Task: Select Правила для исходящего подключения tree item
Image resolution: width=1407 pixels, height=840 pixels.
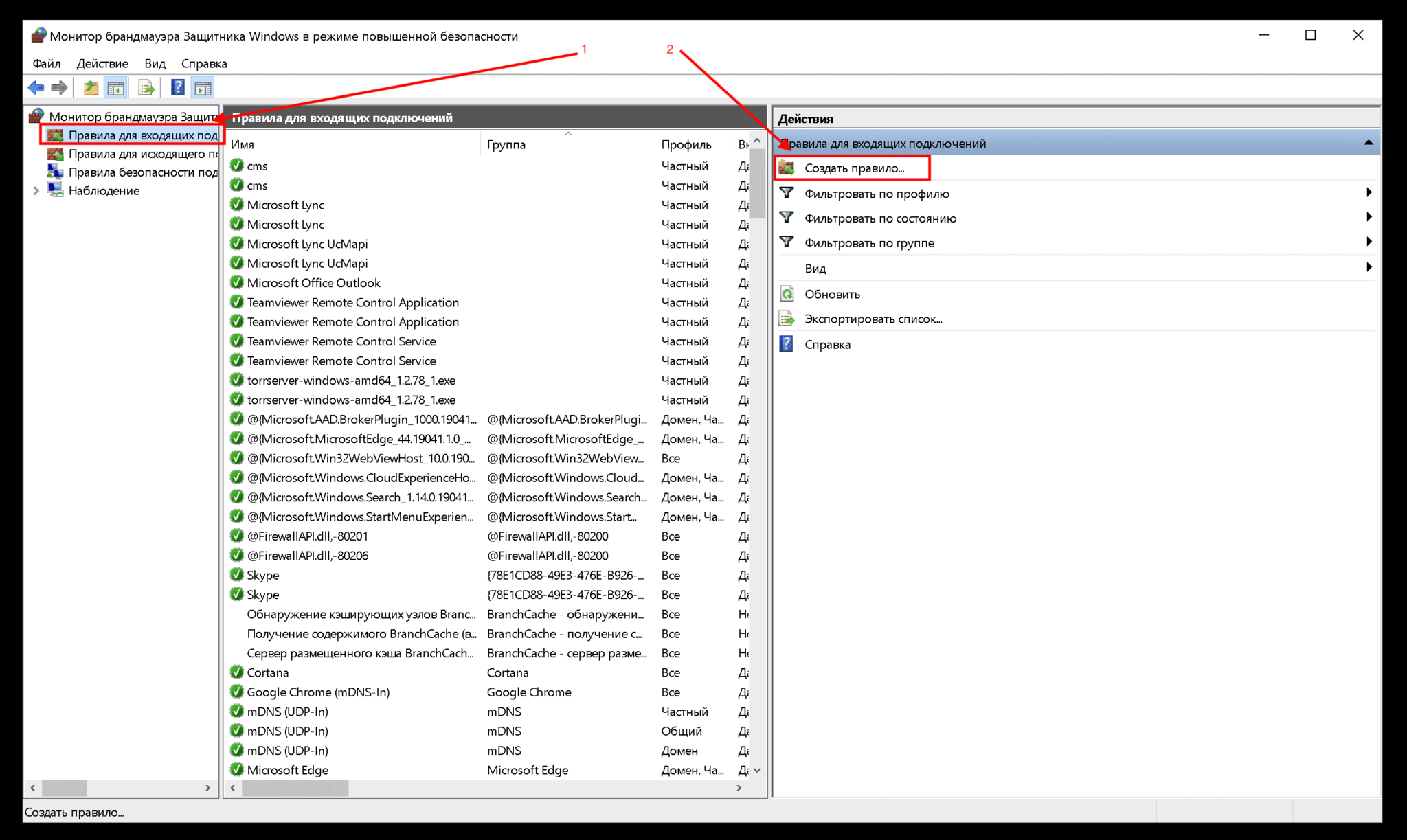Action: tap(143, 154)
